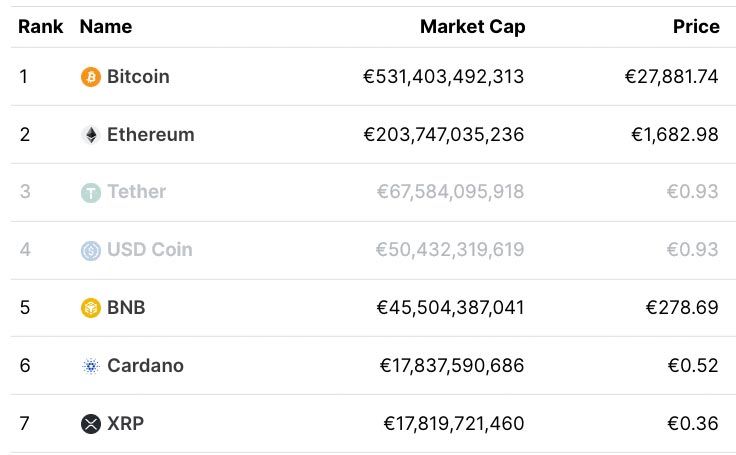The image size is (736, 455).
Task: Open the USD Coin name link
Action: [150, 250]
